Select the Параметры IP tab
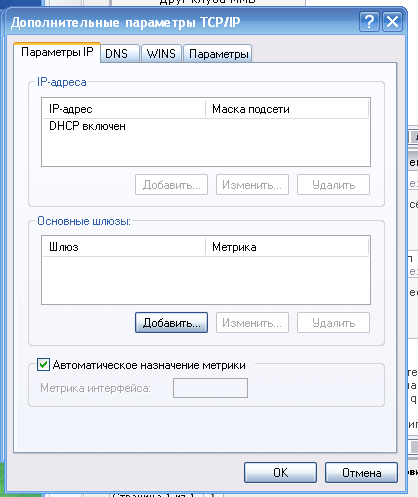Viewport: 418px width, 497px height. 57,52
